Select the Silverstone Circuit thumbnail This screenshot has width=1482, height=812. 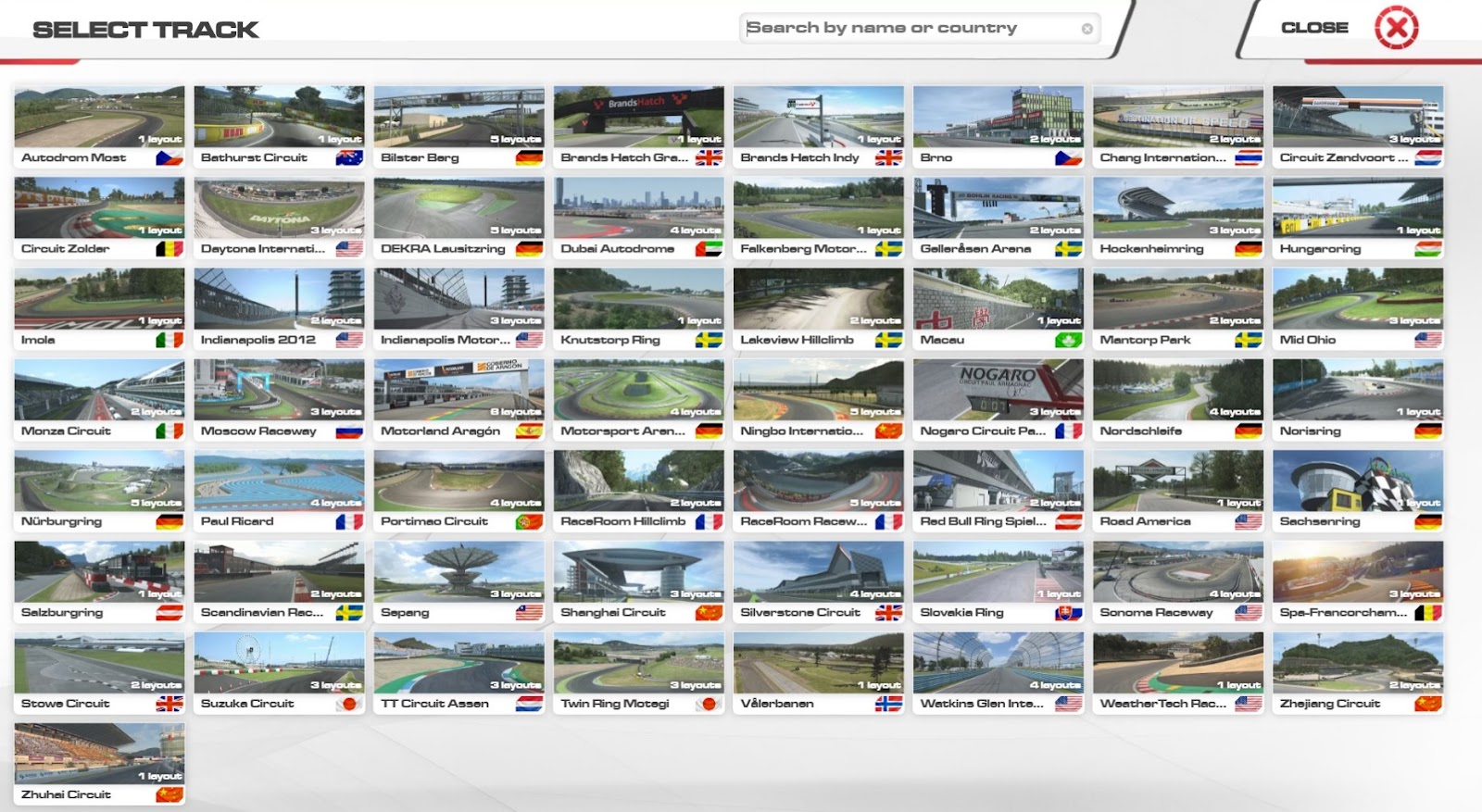point(819,570)
